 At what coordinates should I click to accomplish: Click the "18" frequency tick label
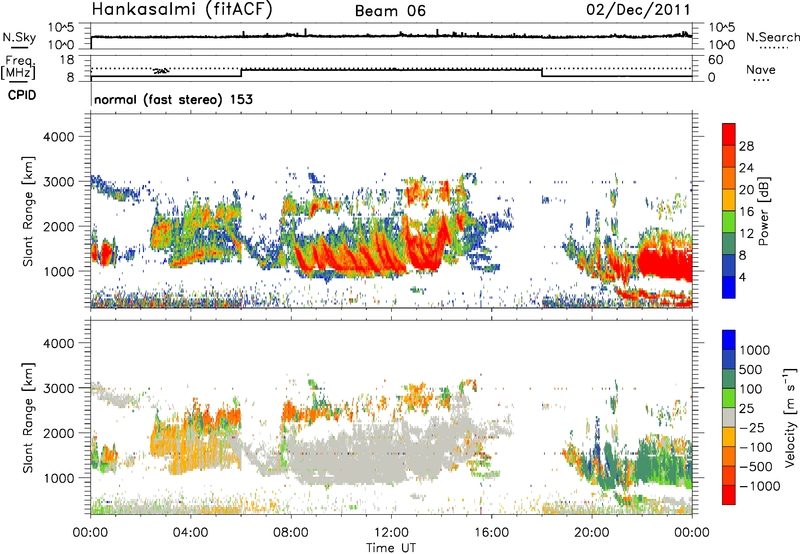[x=67, y=60]
